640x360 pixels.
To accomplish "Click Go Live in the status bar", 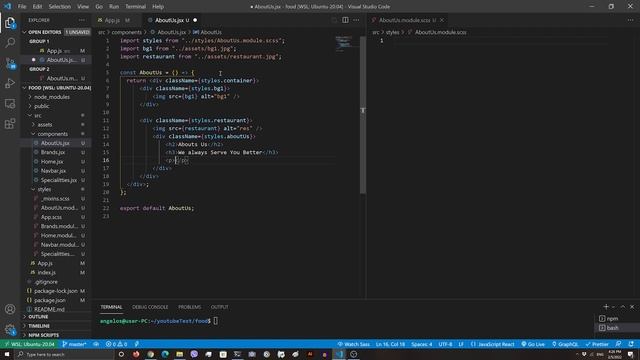I will pyautogui.click(x=533, y=344).
